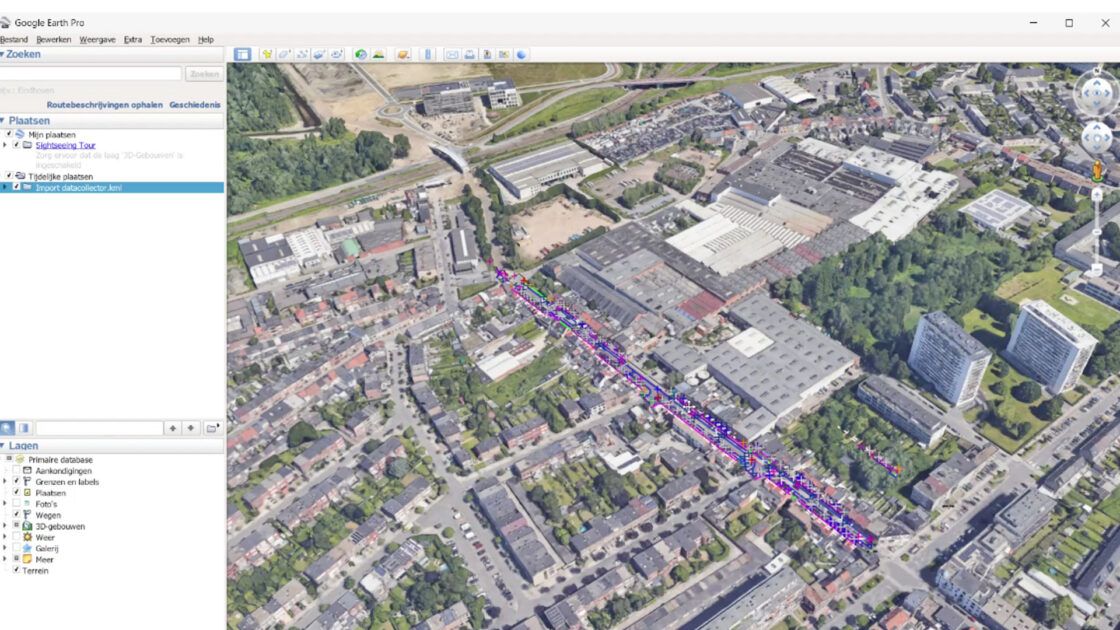This screenshot has width=1120, height=630.
Task: Uncheck the Import datacollector.kml checkbox
Action: pos(16,187)
